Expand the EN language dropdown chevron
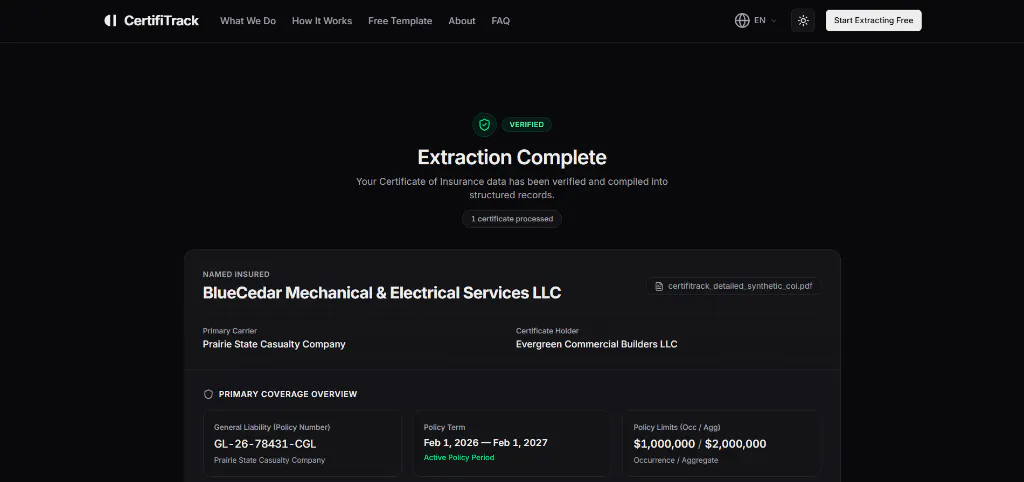The width and height of the screenshot is (1024, 482). pyautogui.click(x=774, y=21)
